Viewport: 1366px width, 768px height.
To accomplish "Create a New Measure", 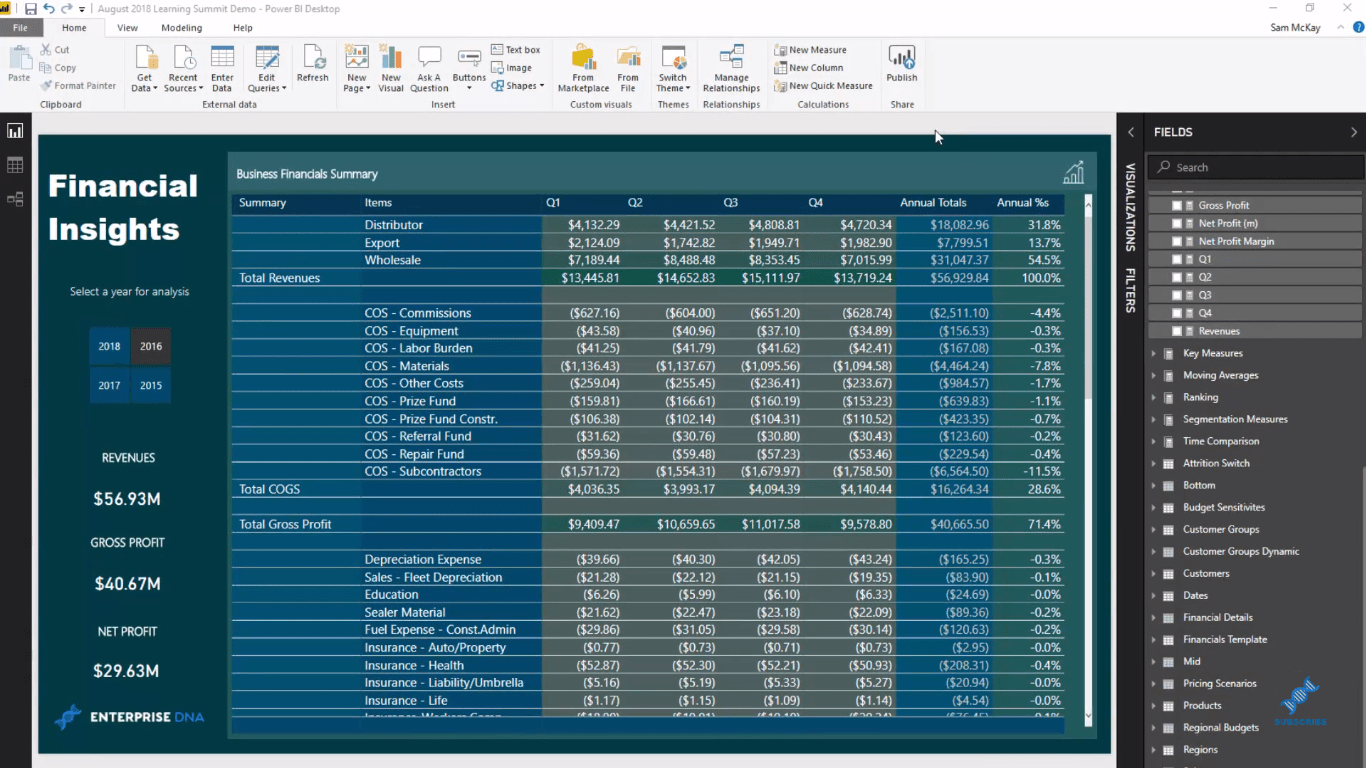I will coord(811,50).
